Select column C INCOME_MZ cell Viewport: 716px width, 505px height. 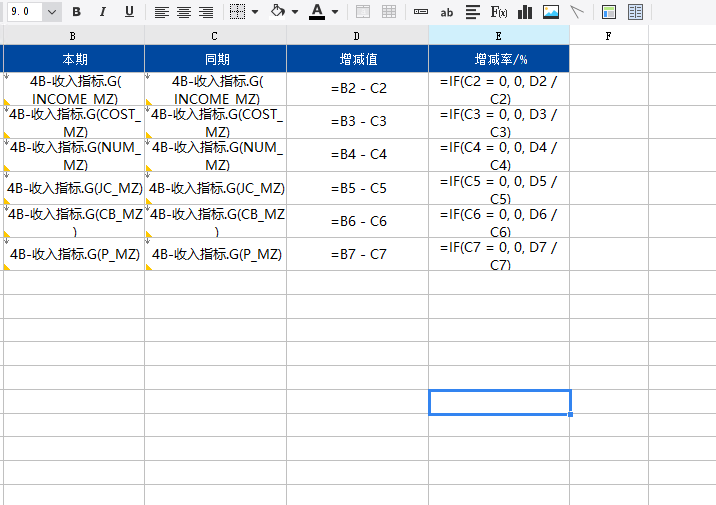pyautogui.click(x=216, y=89)
